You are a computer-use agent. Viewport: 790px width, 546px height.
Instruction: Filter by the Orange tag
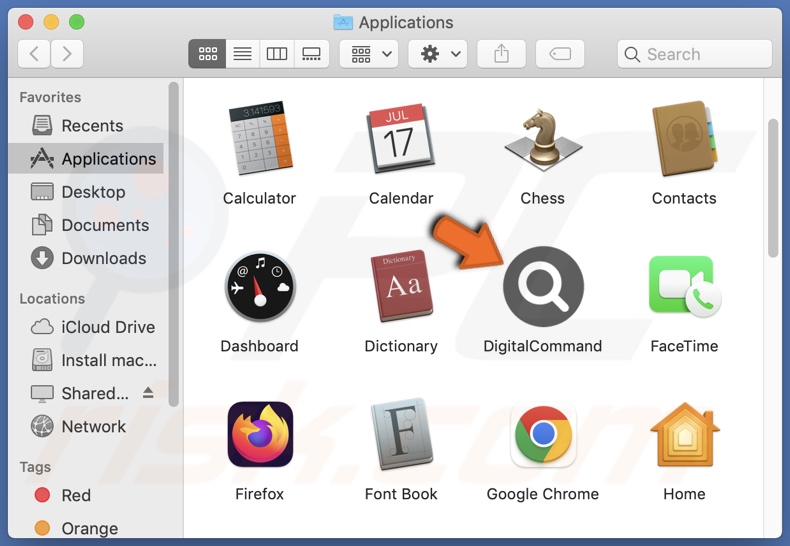tap(86, 528)
